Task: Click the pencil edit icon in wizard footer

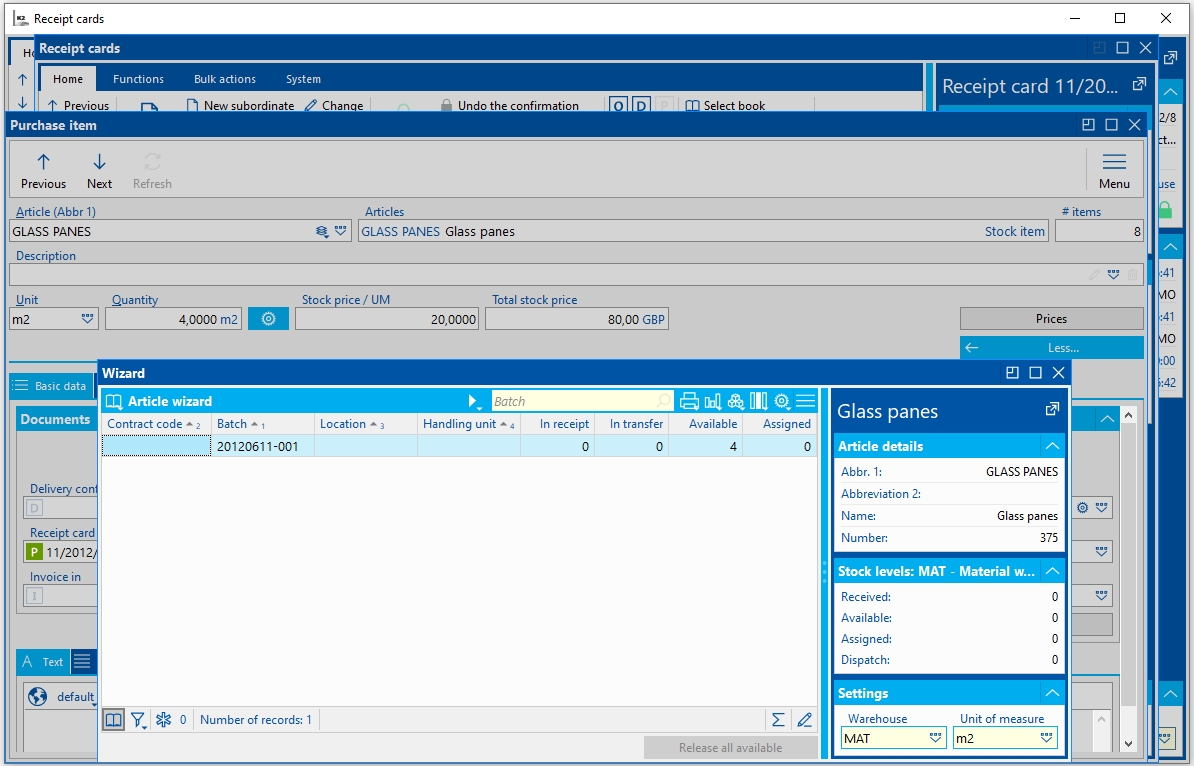Action: pos(804,720)
